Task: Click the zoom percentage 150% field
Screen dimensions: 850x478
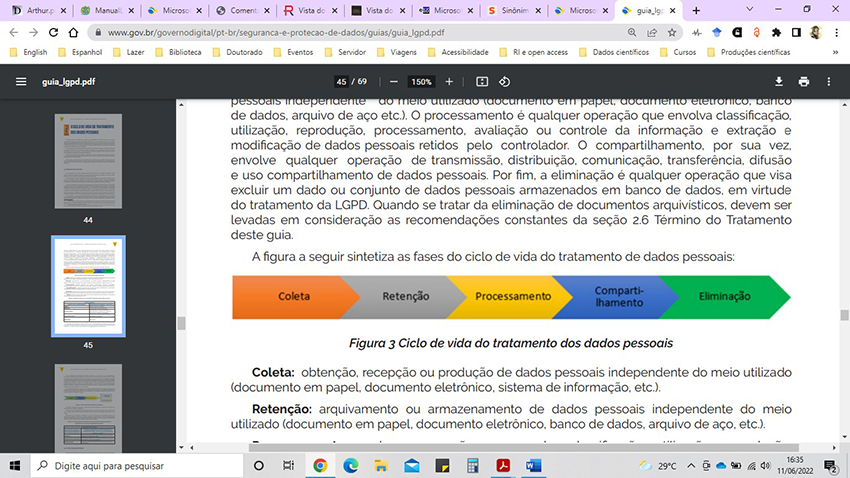Action: point(421,81)
